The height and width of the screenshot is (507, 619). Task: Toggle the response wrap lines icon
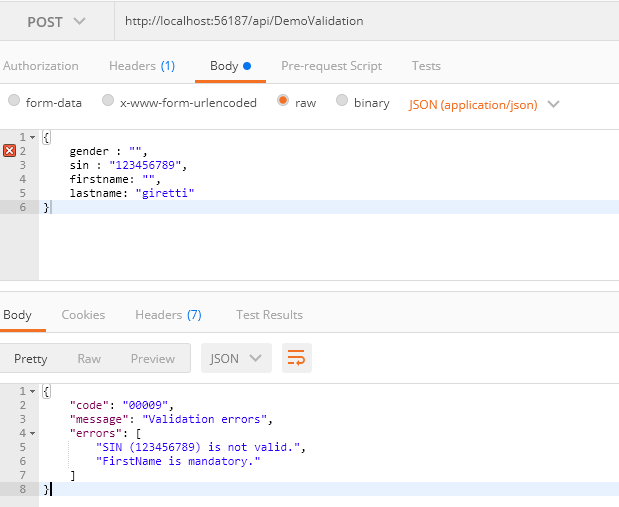click(294, 358)
